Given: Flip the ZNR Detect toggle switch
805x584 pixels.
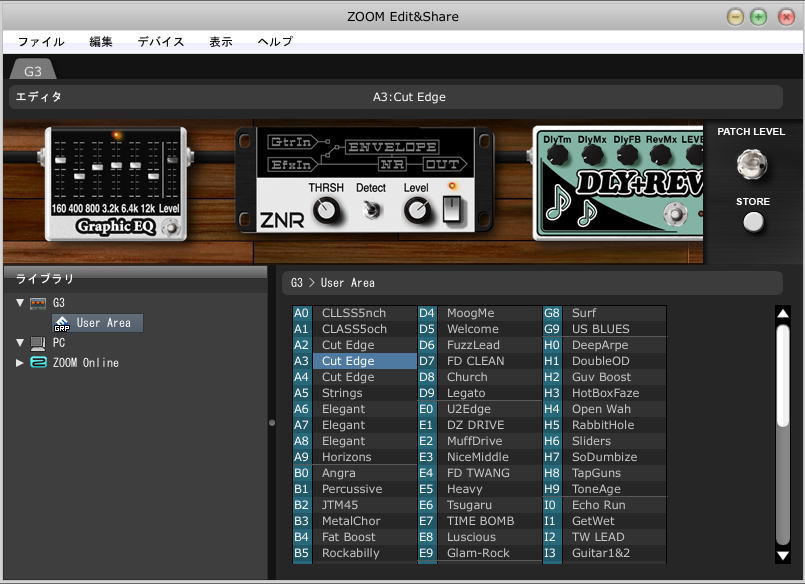Looking at the screenshot, I should [371, 209].
